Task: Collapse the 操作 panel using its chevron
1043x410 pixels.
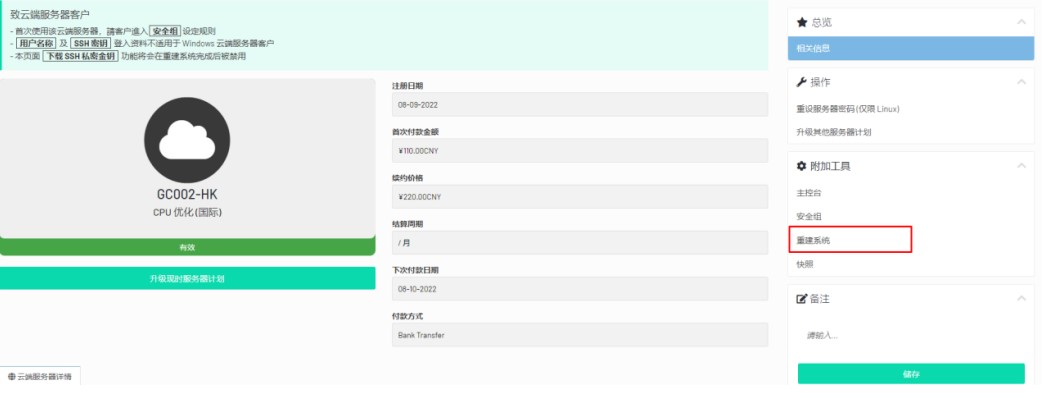Action: pos(1020,82)
